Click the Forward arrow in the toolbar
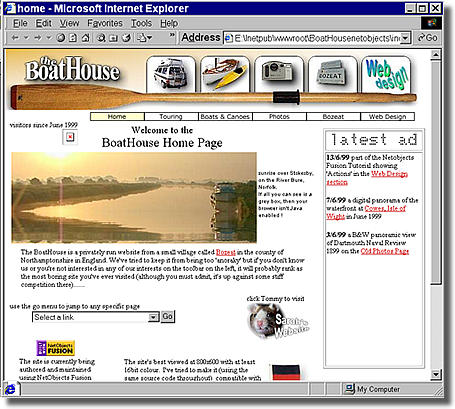The height and width of the screenshot is (409, 455). (x=38, y=38)
